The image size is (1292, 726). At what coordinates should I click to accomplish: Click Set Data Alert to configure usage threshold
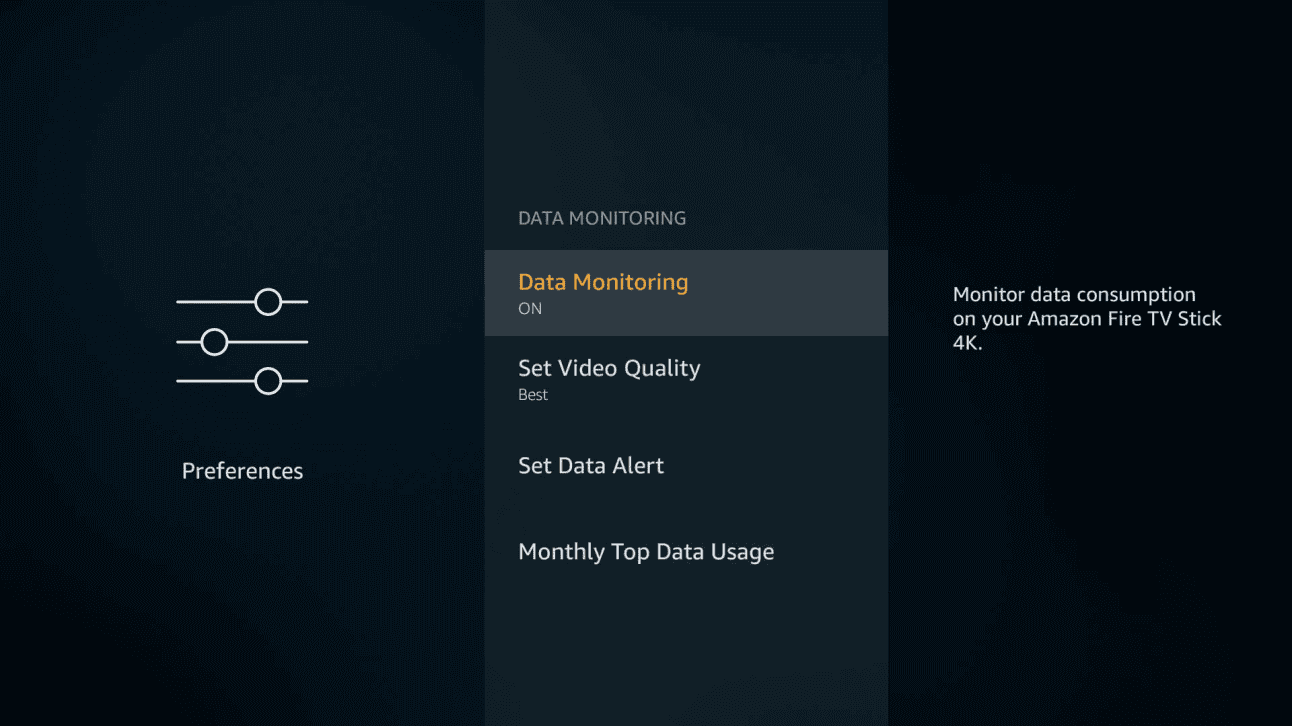pyautogui.click(x=591, y=465)
